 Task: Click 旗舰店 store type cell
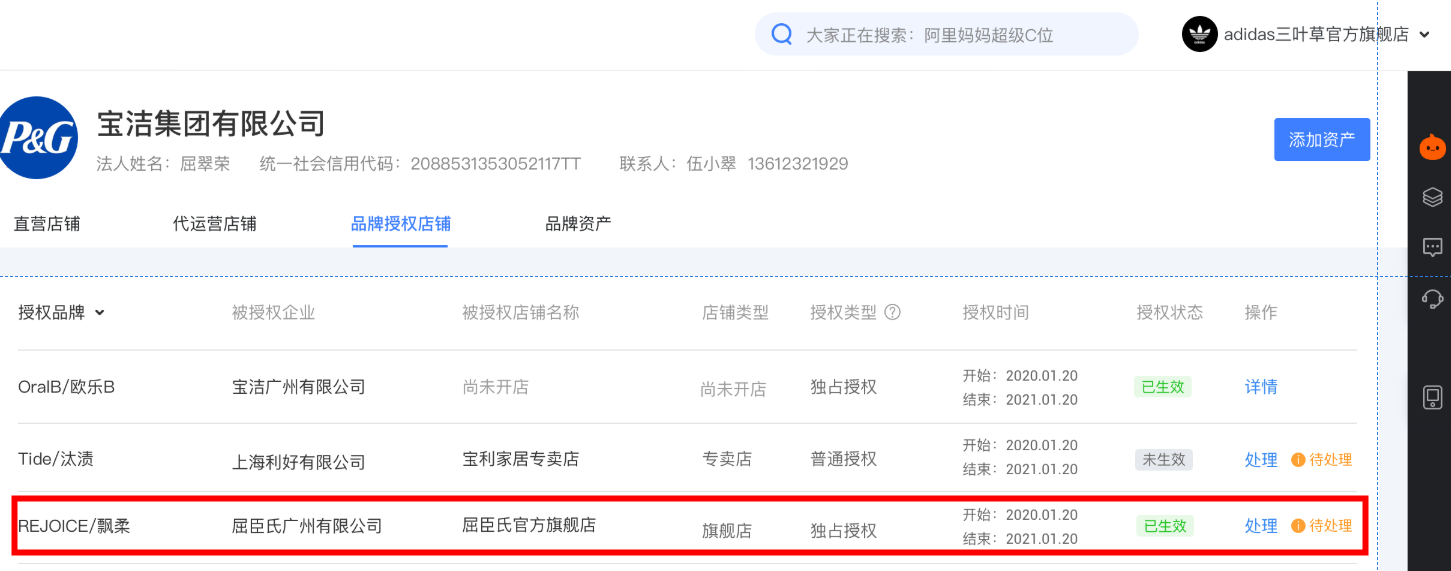pyautogui.click(x=727, y=531)
